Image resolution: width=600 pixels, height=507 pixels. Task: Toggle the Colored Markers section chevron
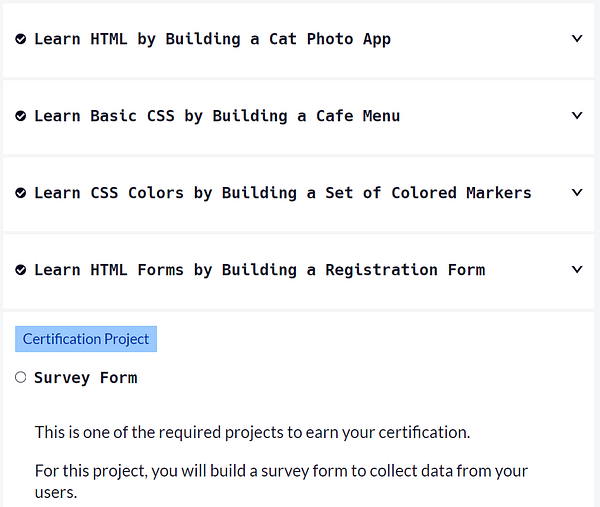coord(577,193)
